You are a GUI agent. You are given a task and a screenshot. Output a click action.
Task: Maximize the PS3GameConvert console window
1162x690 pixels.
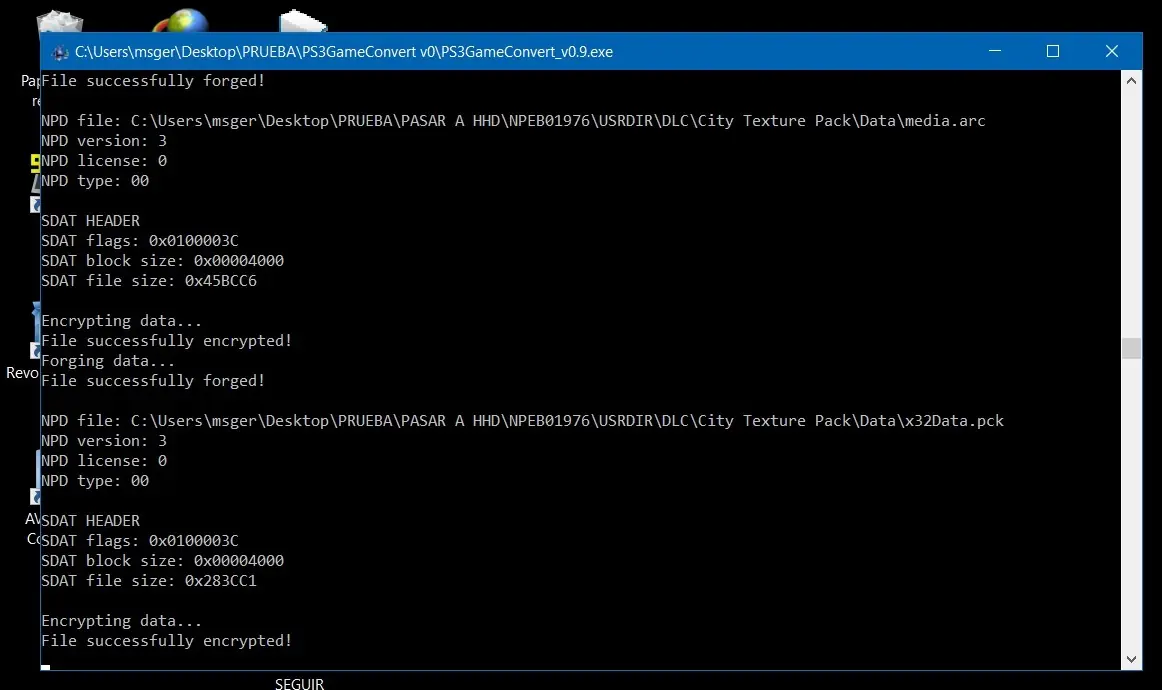tap(1052, 51)
